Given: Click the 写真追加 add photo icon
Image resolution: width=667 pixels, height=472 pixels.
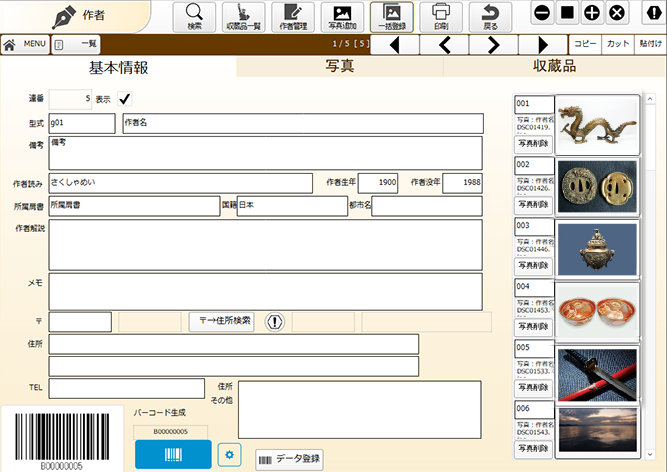Looking at the screenshot, I should coord(343,16).
